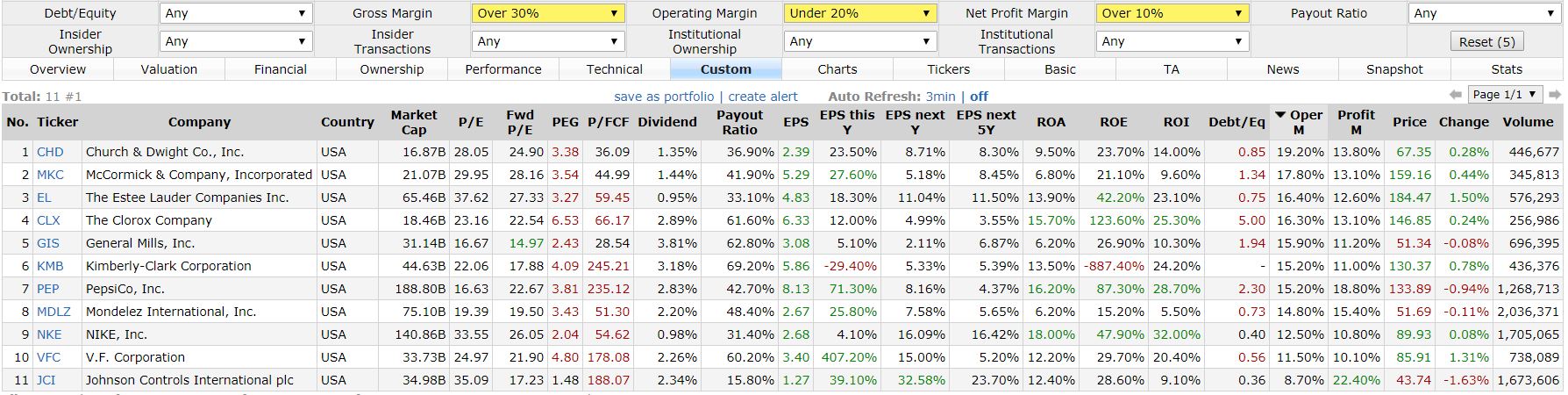Open the PEP ticker link
This screenshot has width=1568, height=395.
coord(47,289)
